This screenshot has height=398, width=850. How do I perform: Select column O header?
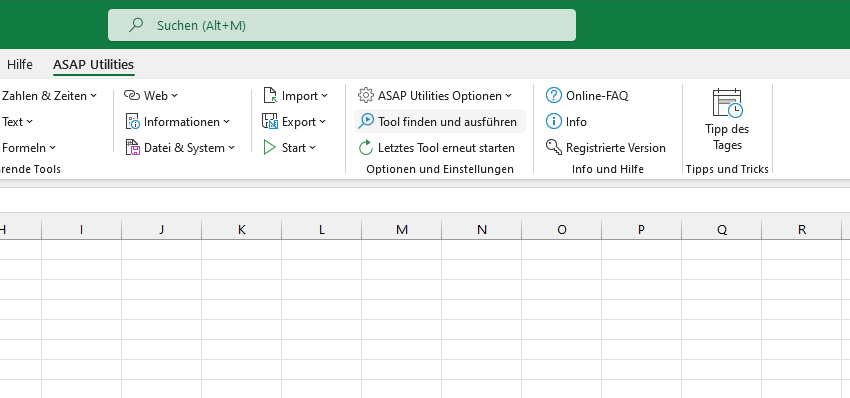pyautogui.click(x=562, y=230)
